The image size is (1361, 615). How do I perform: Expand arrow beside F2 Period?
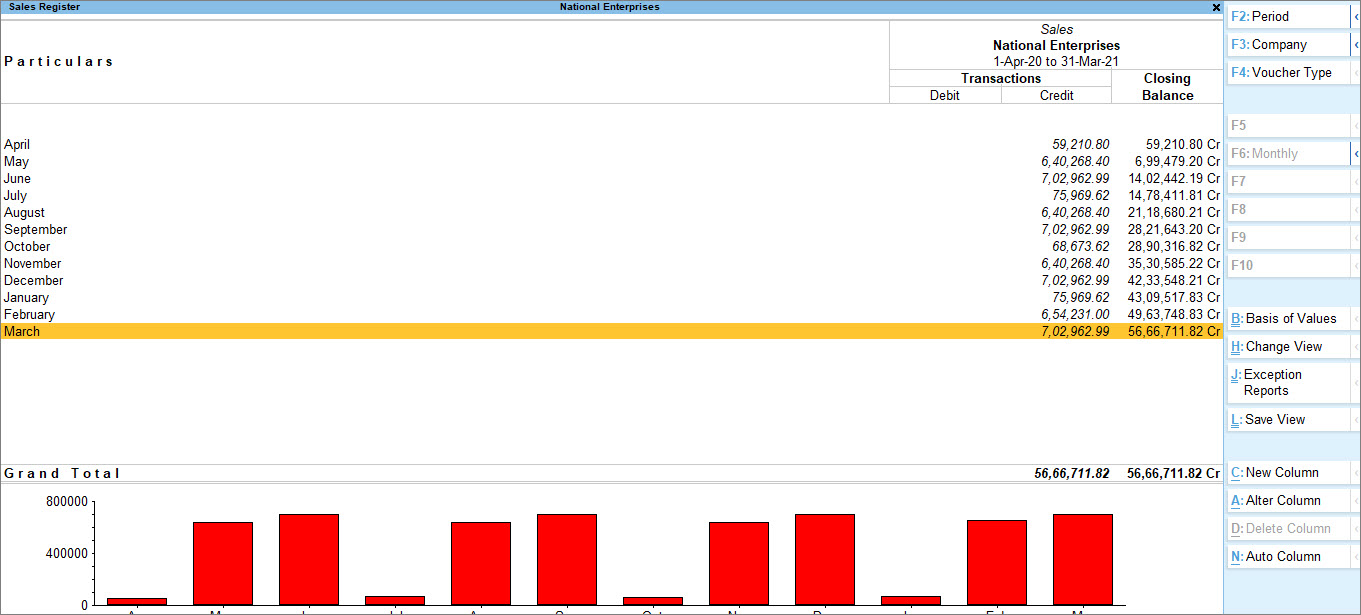1355,17
